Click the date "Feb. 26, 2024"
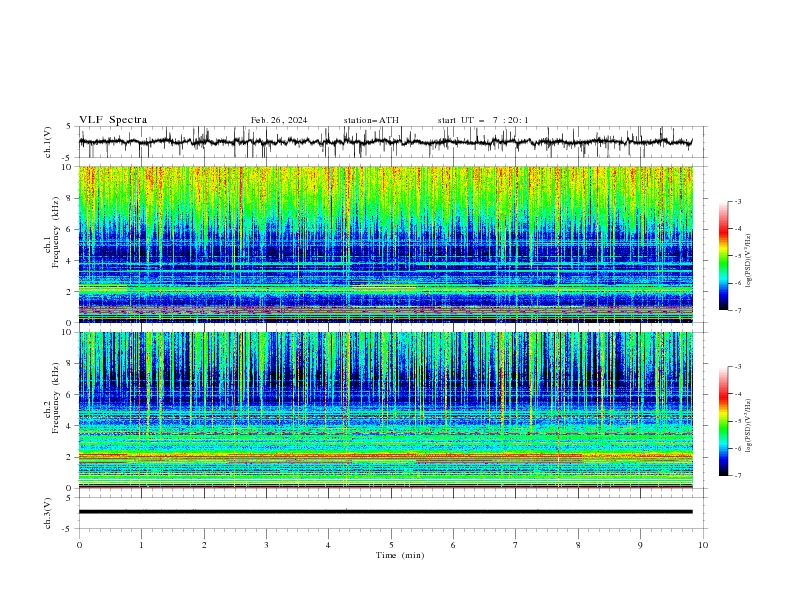Viewport: 792px width, 612px height. (279, 120)
